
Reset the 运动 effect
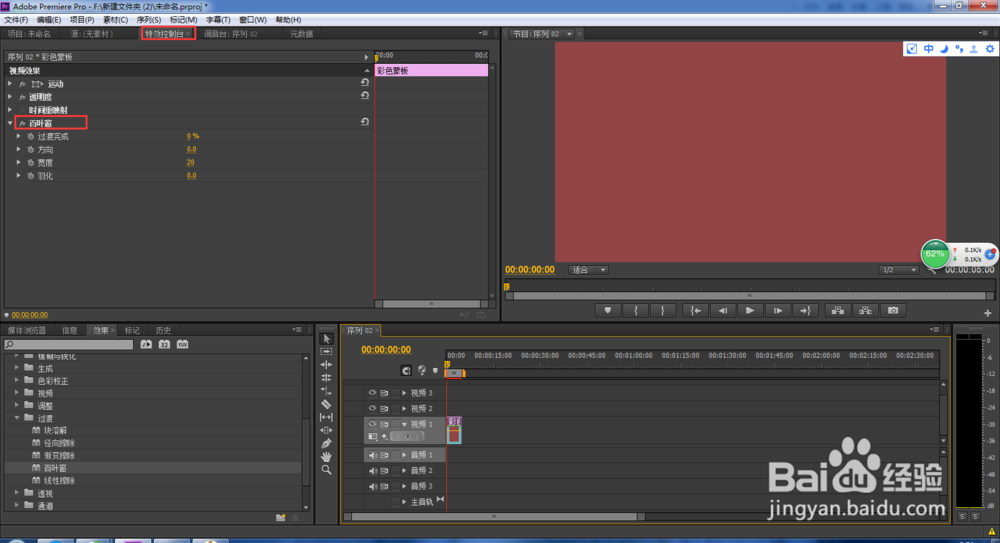coord(365,82)
